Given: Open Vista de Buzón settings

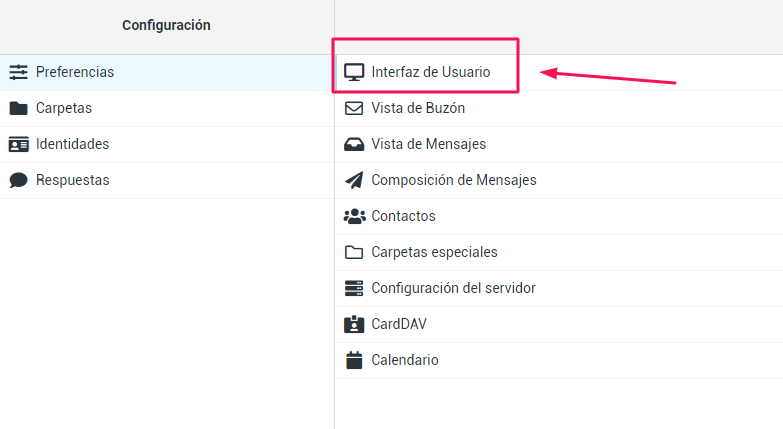Looking at the screenshot, I should click(x=417, y=108).
